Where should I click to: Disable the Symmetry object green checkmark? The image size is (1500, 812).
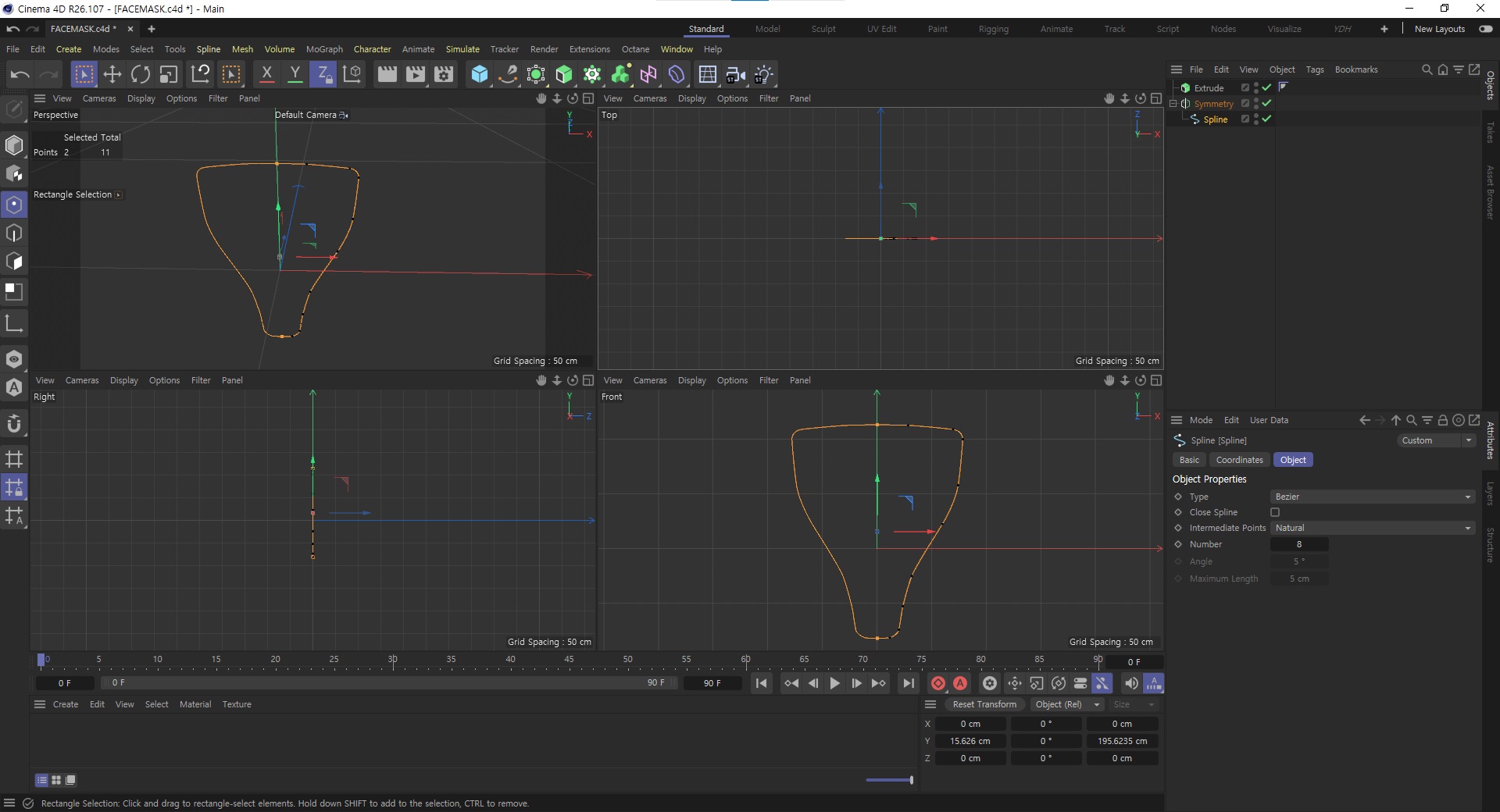1267,103
